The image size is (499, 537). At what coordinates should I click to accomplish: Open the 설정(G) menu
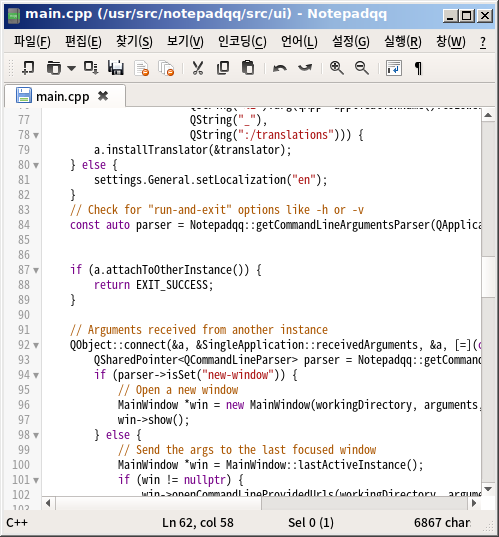(x=351, y=42)
